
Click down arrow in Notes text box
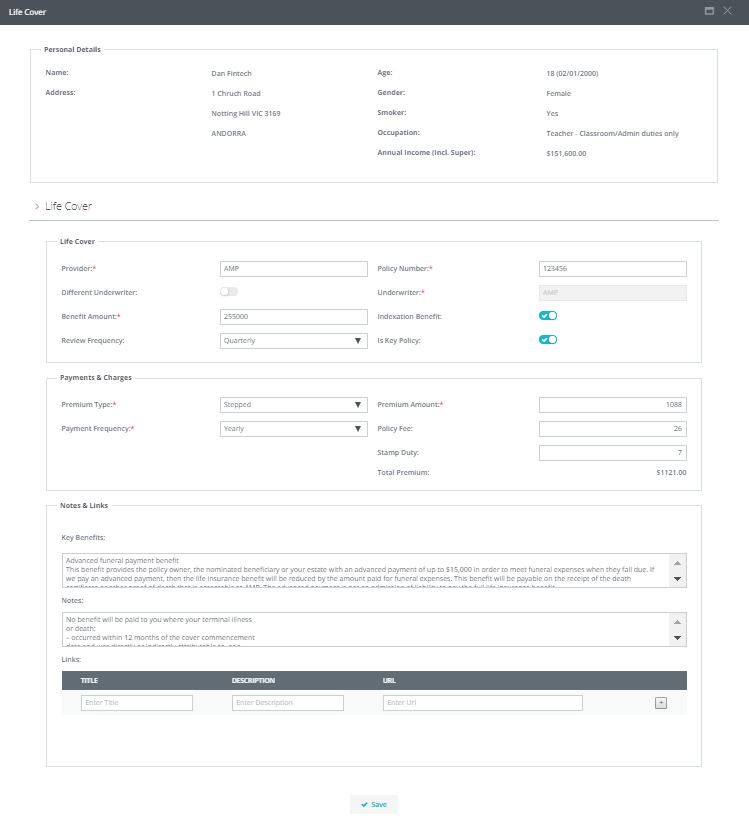(x=677, y=638)
